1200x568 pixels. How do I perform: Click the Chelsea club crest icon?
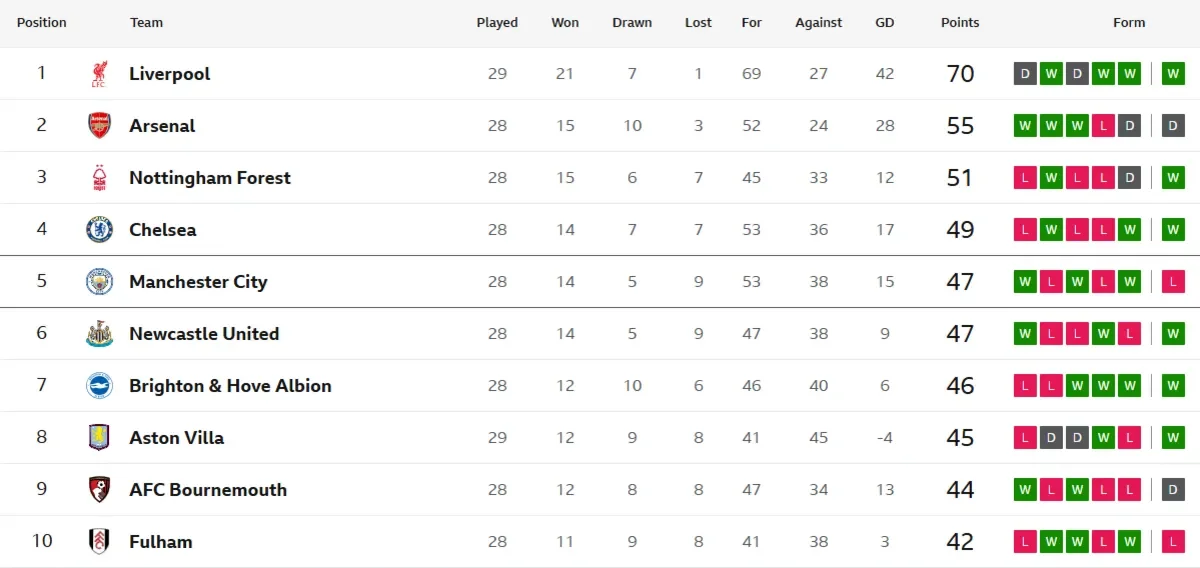coord(99,230)
